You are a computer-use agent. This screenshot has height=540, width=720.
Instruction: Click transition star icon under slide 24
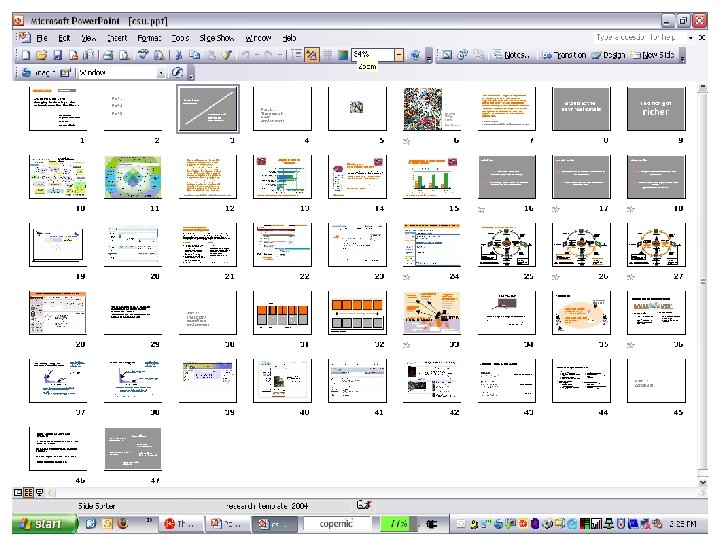(406, 277)
